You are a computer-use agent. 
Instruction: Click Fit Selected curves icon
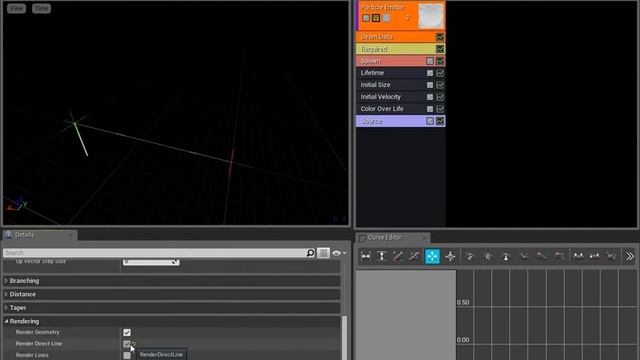pyautogui.click(x=414, y=256)
